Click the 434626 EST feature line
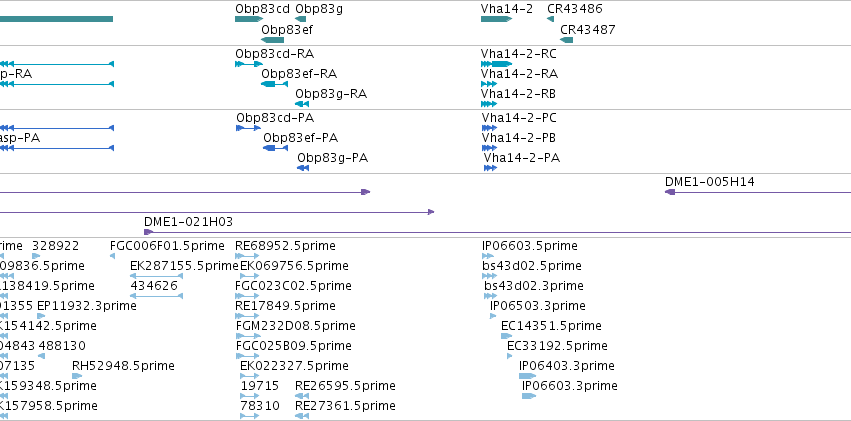Viewport: 851px width, 421px height. (157, 296)
